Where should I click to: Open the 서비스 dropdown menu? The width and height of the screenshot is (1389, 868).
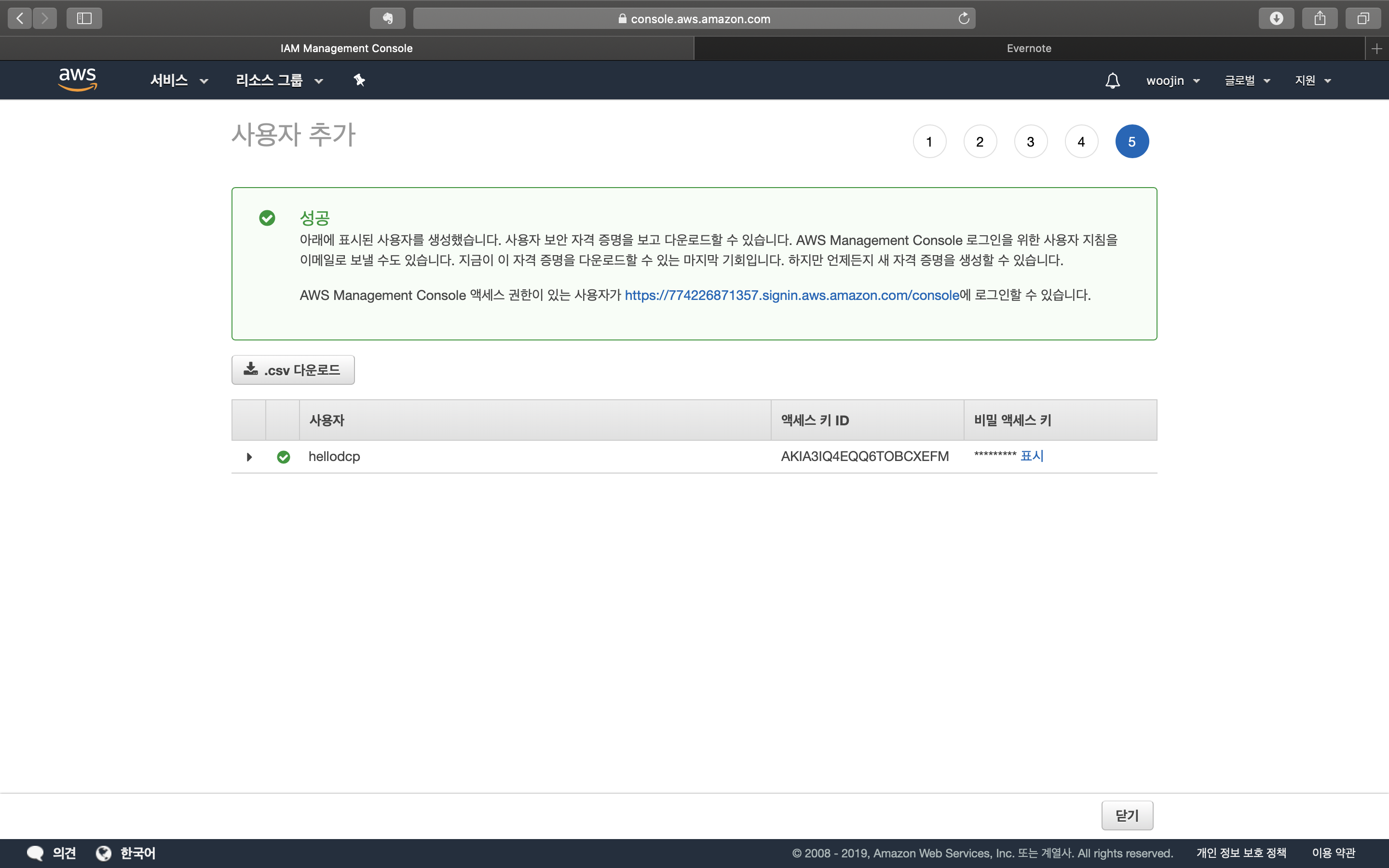click(x=178, y=81)
